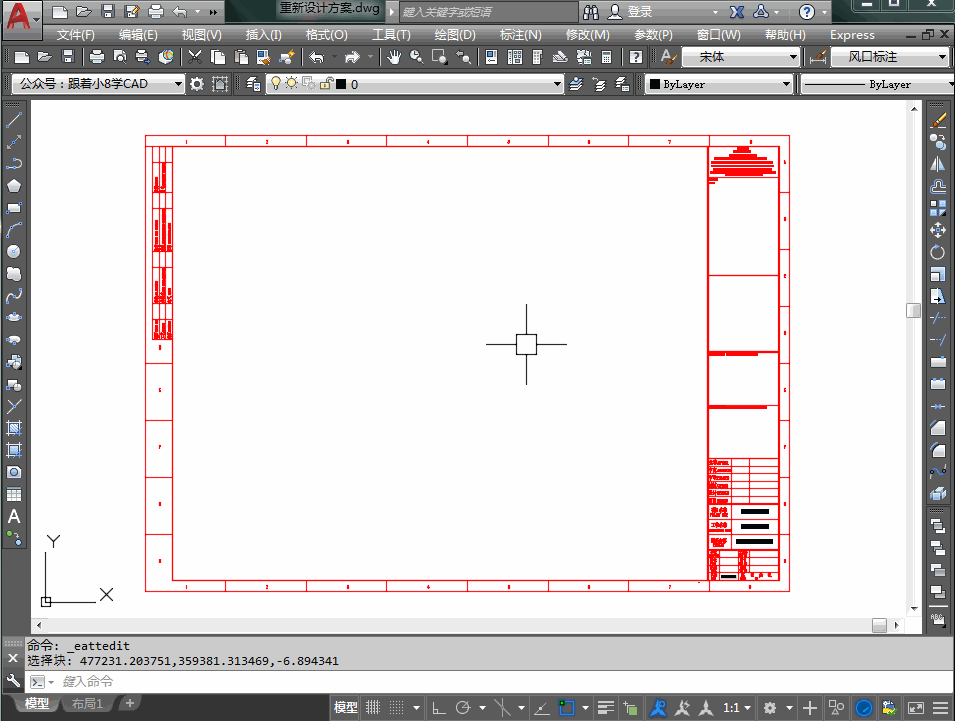
Task: Open the 文件(F) menu
Action: pyautogui.click(x=76, y=35)
